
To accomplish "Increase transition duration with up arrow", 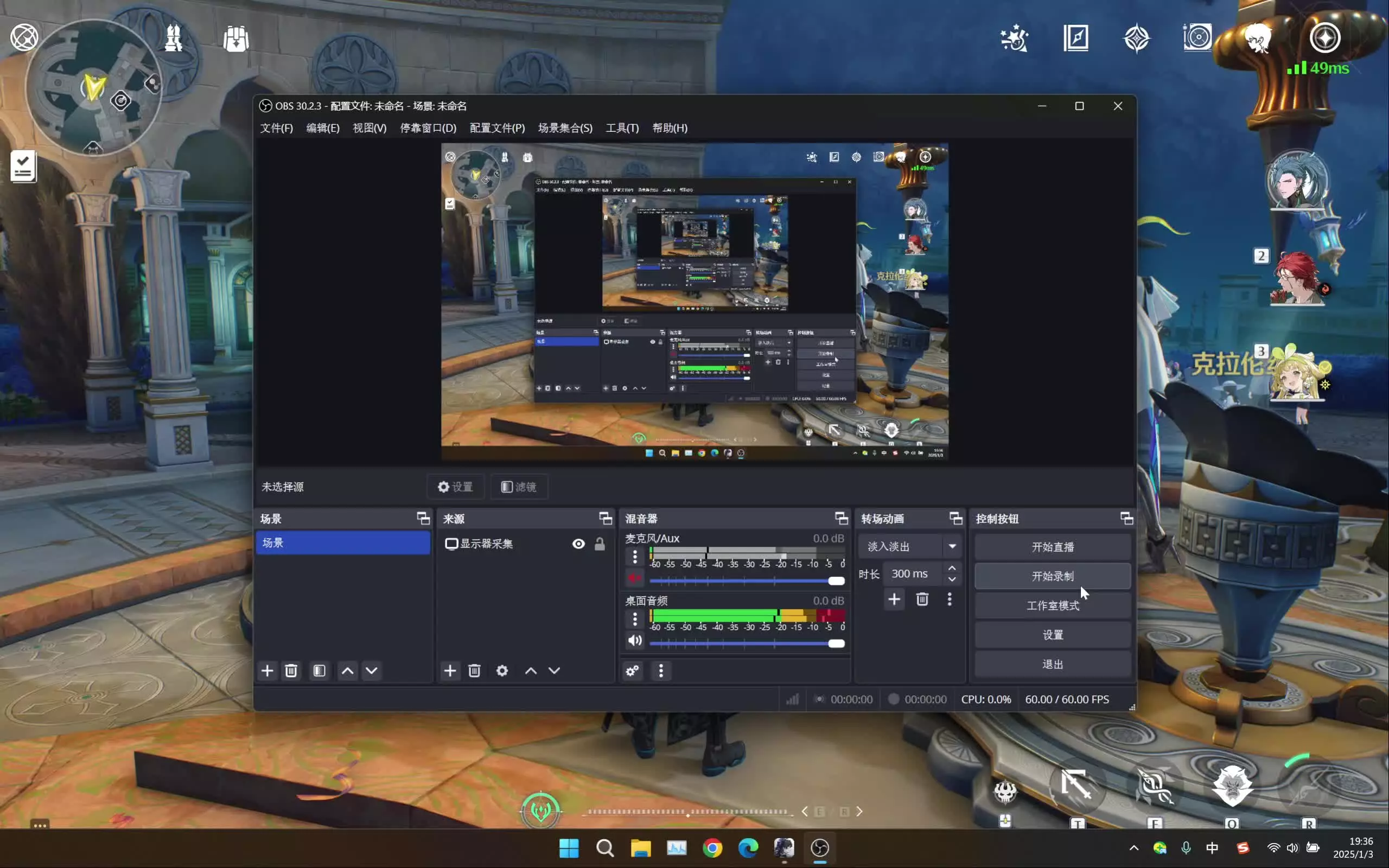I will coord(952,568).
